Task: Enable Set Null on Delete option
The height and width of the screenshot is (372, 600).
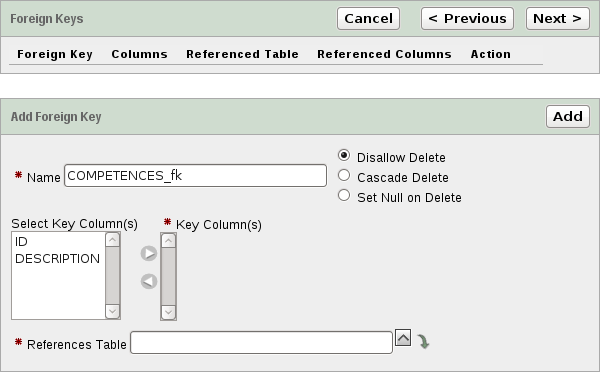Action: coord(344,195)
